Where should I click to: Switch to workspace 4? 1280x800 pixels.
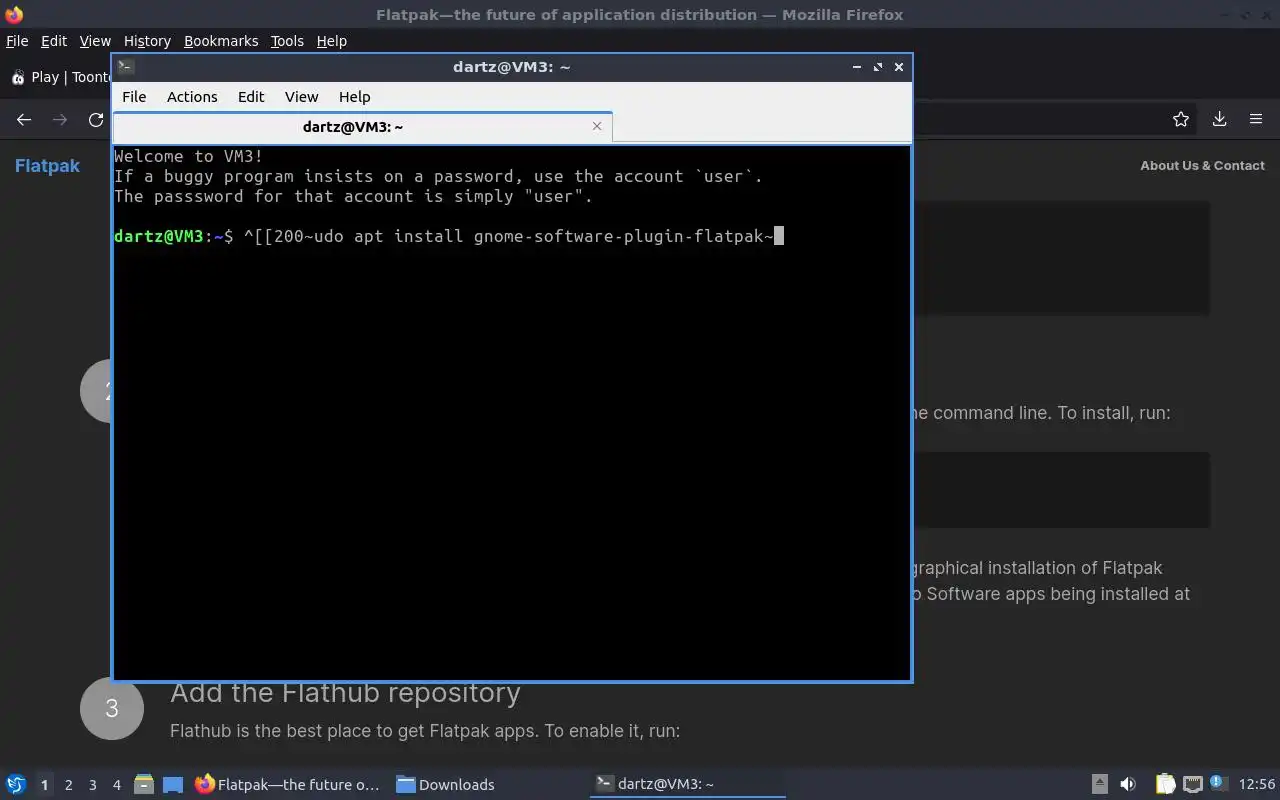click(116, 785)
